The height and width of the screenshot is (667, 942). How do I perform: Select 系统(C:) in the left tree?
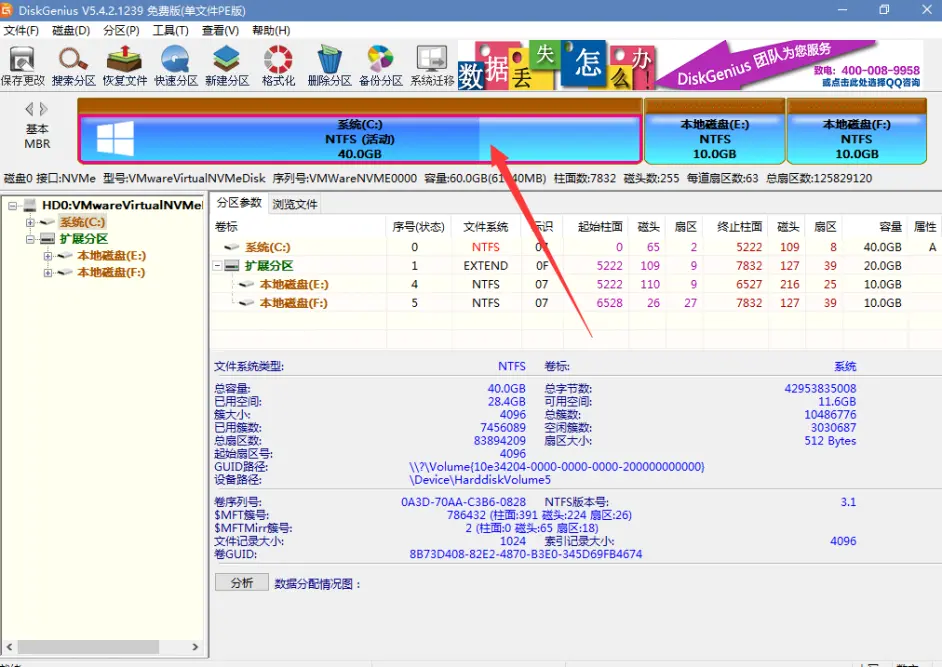[x=82, y=222]
